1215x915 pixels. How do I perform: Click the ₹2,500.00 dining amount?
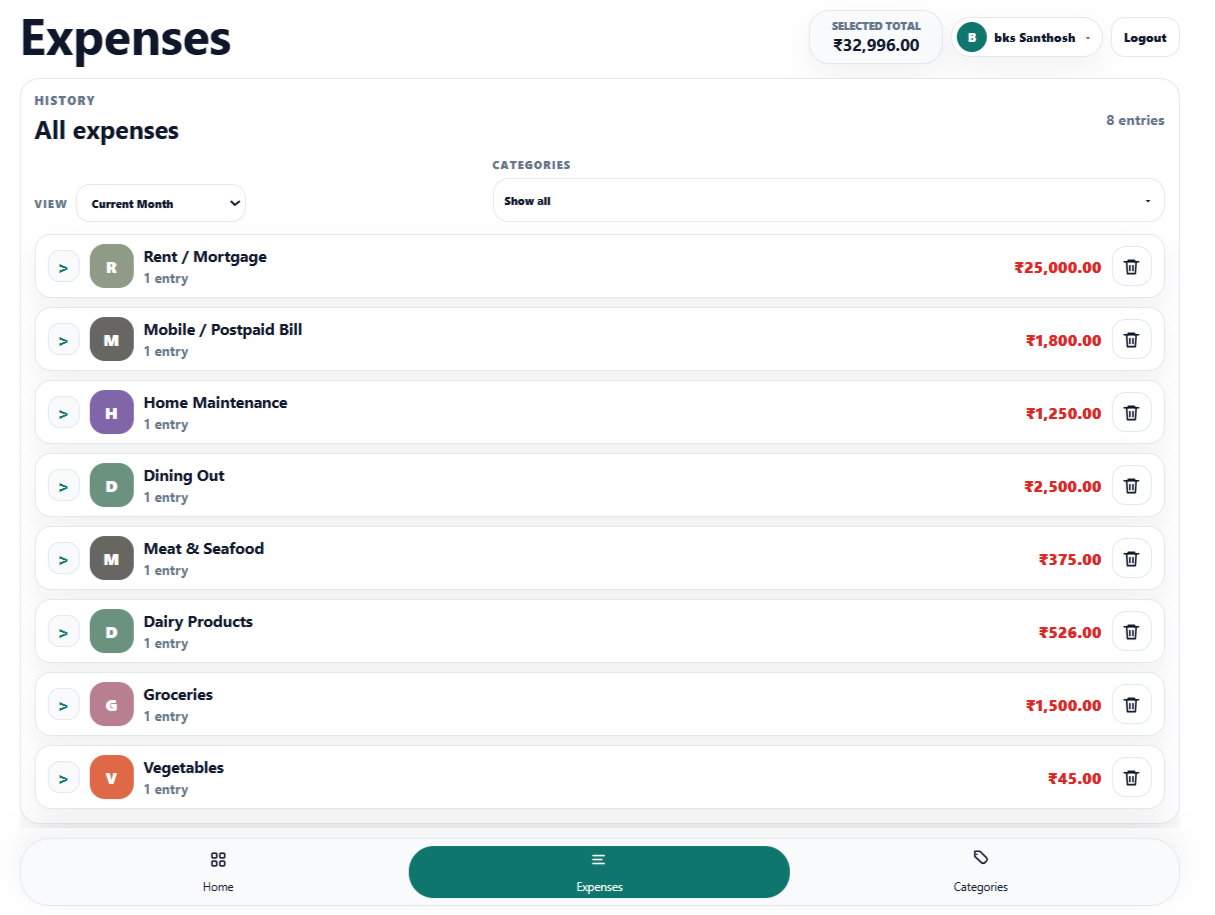point(1063,487)
